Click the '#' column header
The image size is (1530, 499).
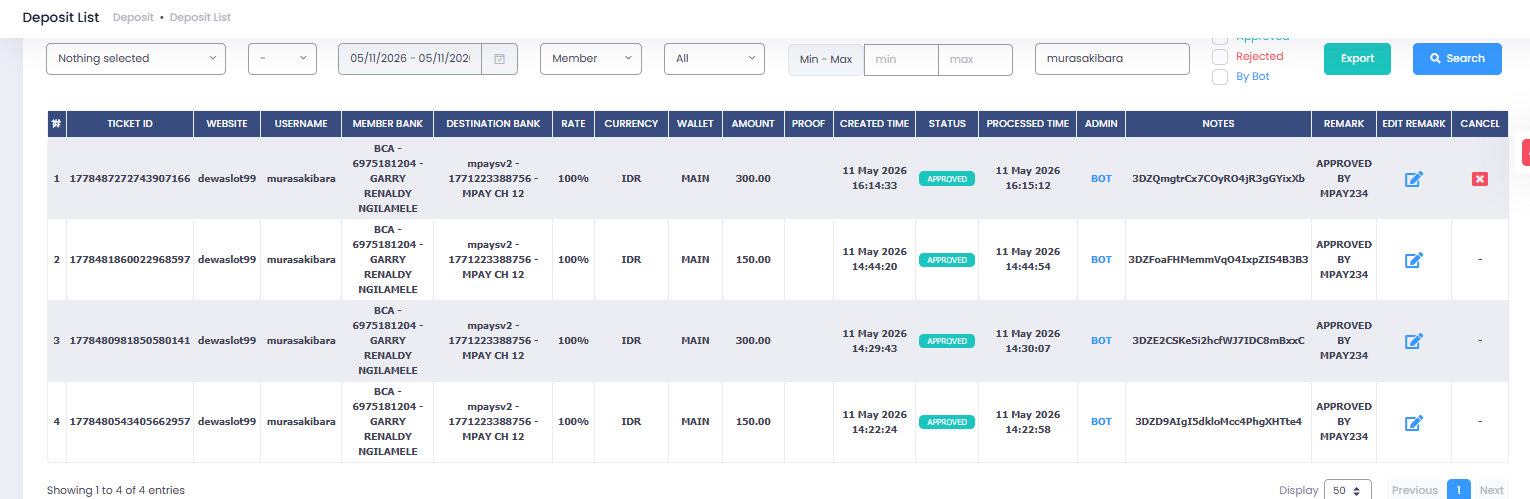pyautogui.click(x=56, y=124)
